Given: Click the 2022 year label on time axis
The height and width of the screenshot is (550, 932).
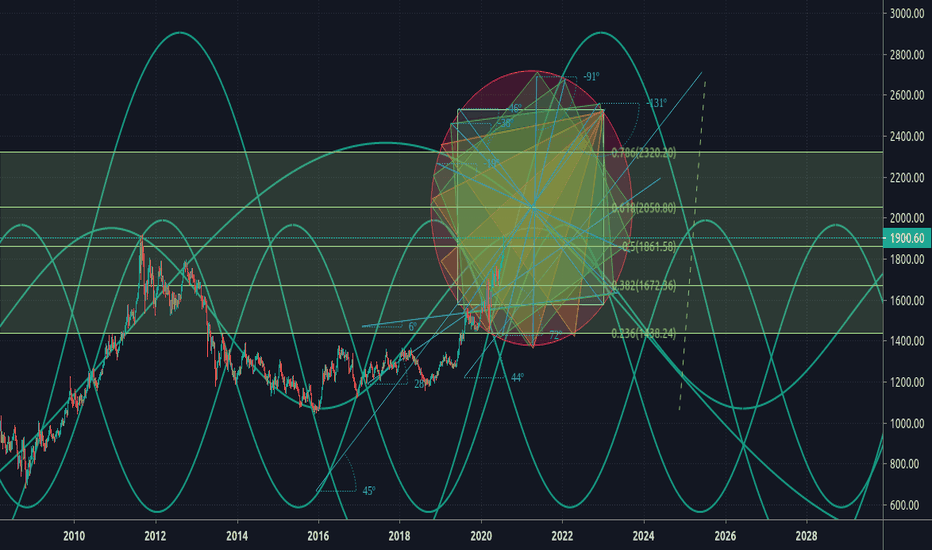Looking at the screenshot, I should pyautogui.click(x=562, y=536).
